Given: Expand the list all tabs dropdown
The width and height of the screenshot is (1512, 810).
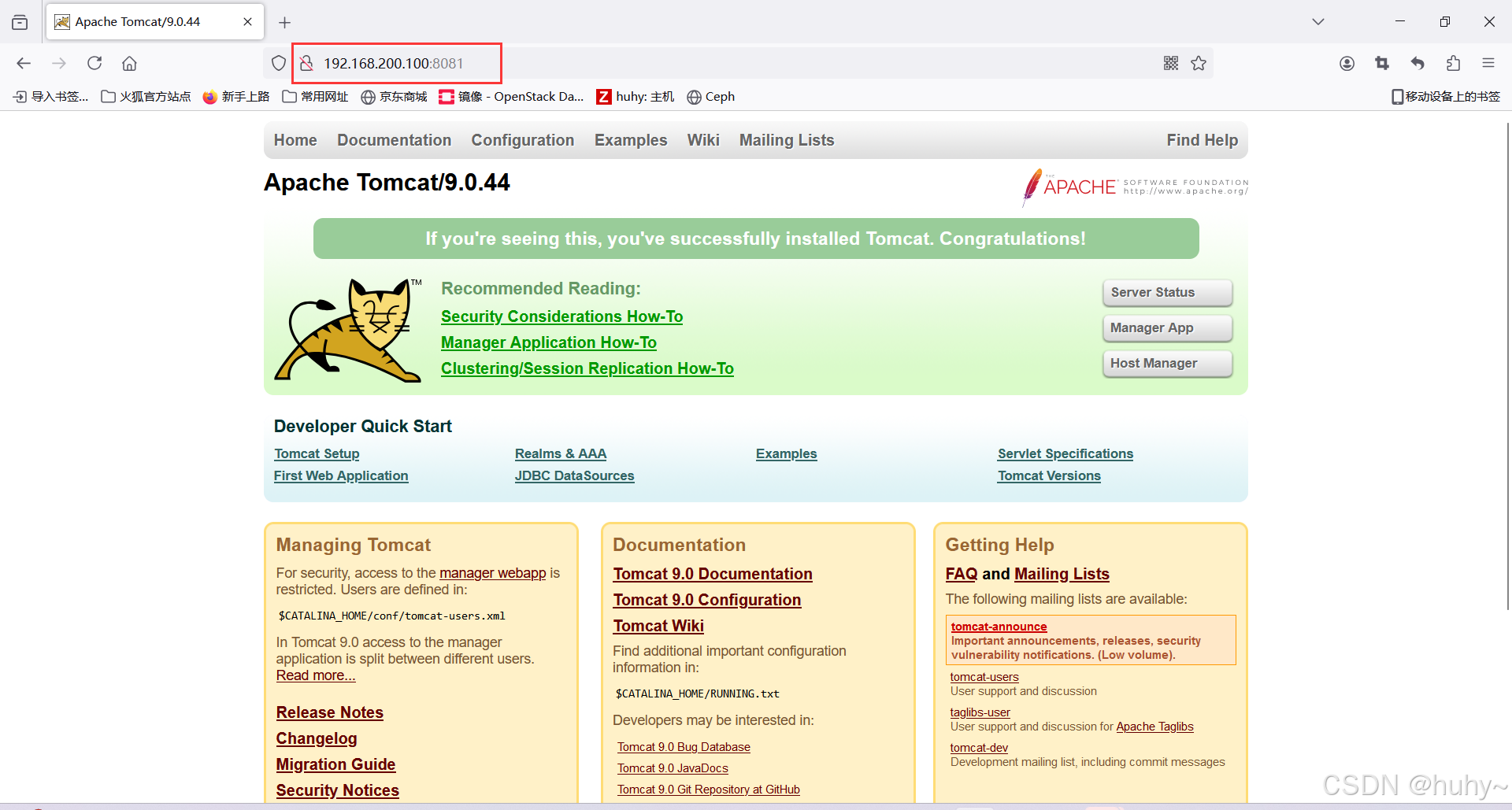Looking at the screenshot, I should (x=1318, y=22).
